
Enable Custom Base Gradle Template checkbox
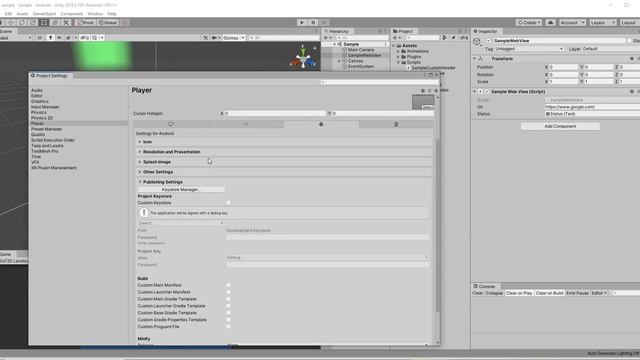coord(229,313)
